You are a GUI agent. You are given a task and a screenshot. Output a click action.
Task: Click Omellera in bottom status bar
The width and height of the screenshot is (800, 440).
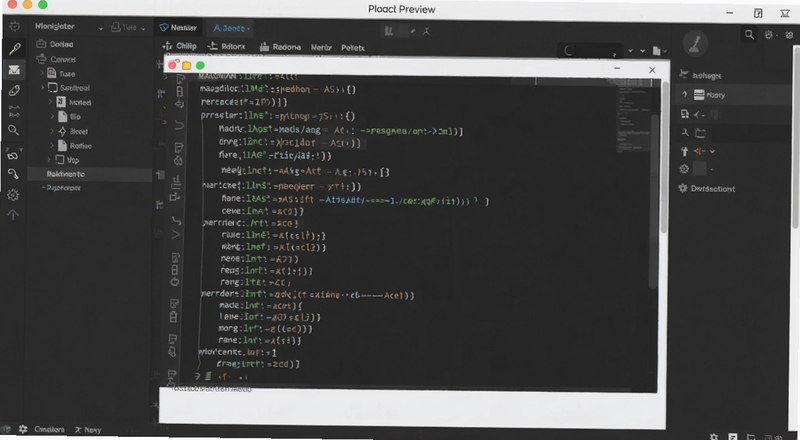(x=49, y=429)
